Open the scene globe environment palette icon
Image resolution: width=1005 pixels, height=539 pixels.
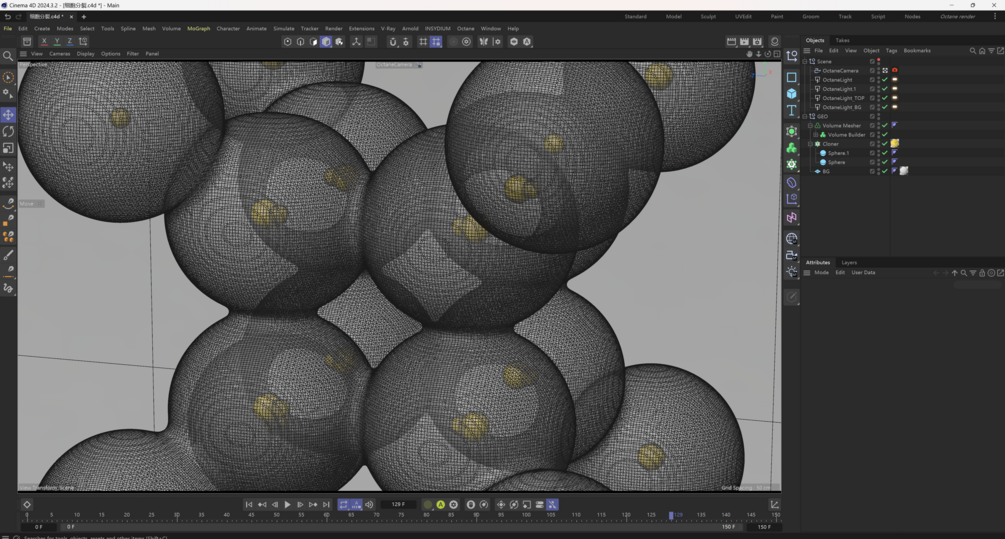coord(792,238)
